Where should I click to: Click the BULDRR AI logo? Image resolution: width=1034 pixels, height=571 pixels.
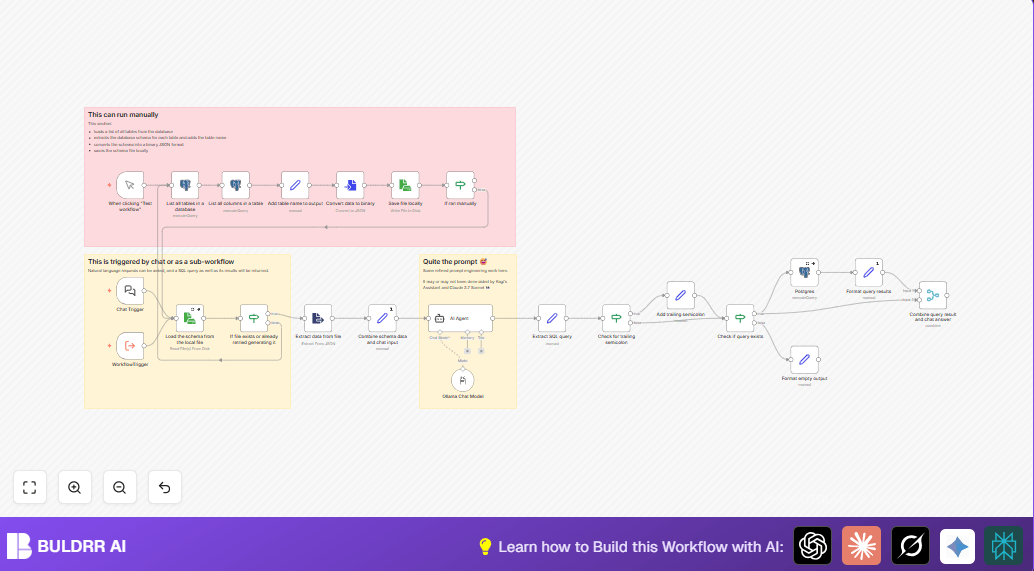pos(67,546)
